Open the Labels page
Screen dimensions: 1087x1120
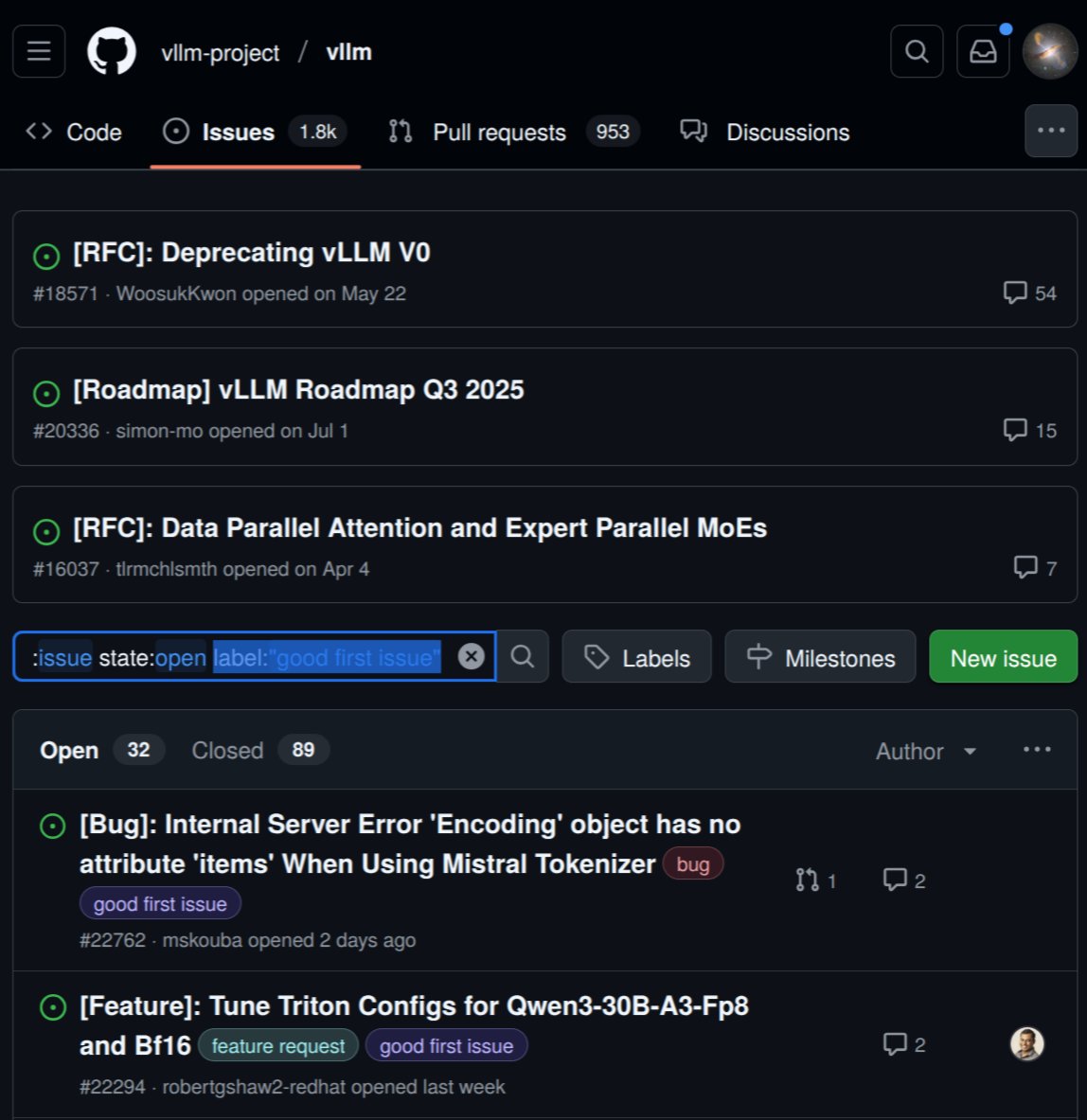click(636, 656)
